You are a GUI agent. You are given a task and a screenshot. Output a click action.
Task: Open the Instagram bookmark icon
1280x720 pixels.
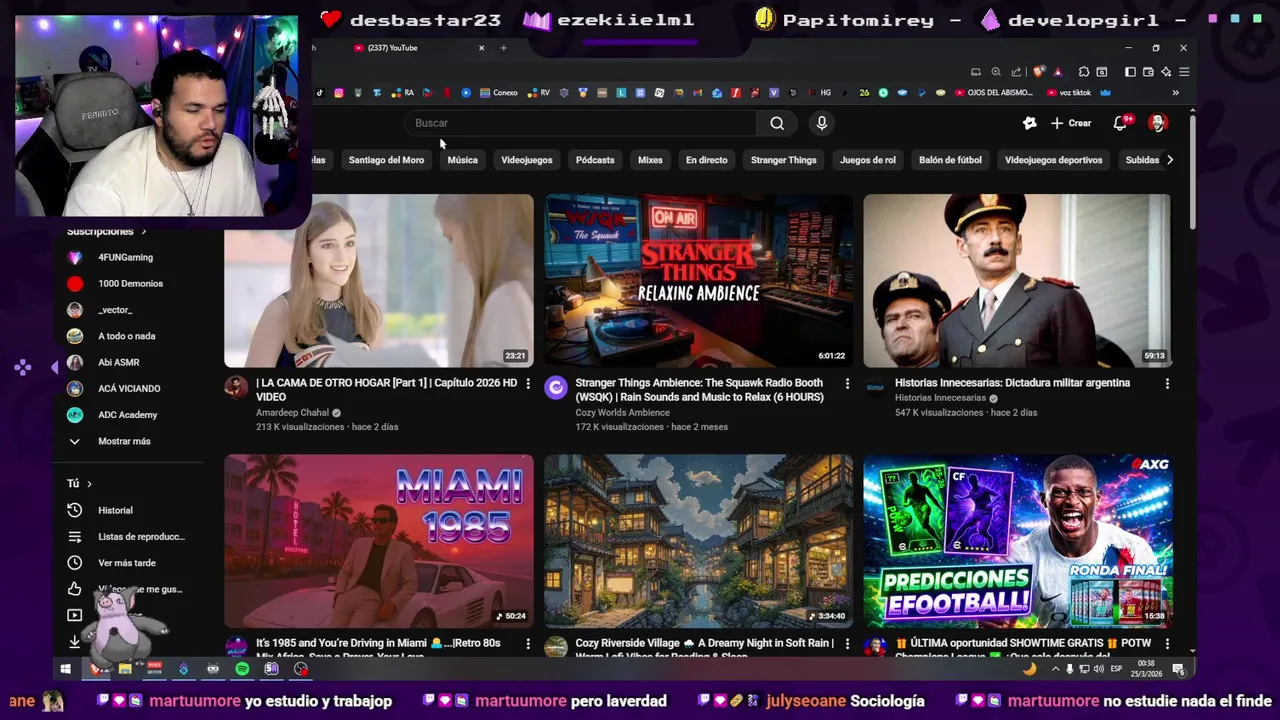(x=339, y=93)
